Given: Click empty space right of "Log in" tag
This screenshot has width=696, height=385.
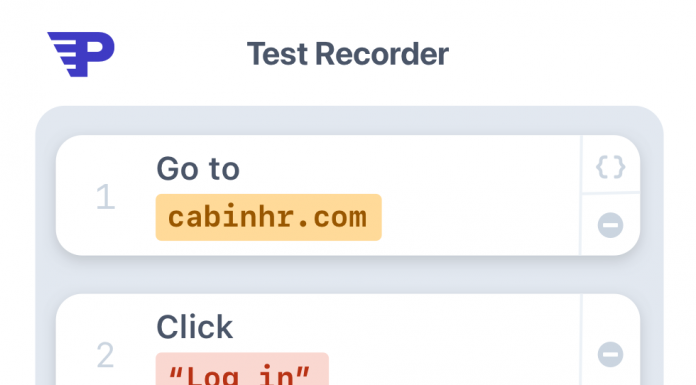Looking at the screenshot, I should pos(453,369).
